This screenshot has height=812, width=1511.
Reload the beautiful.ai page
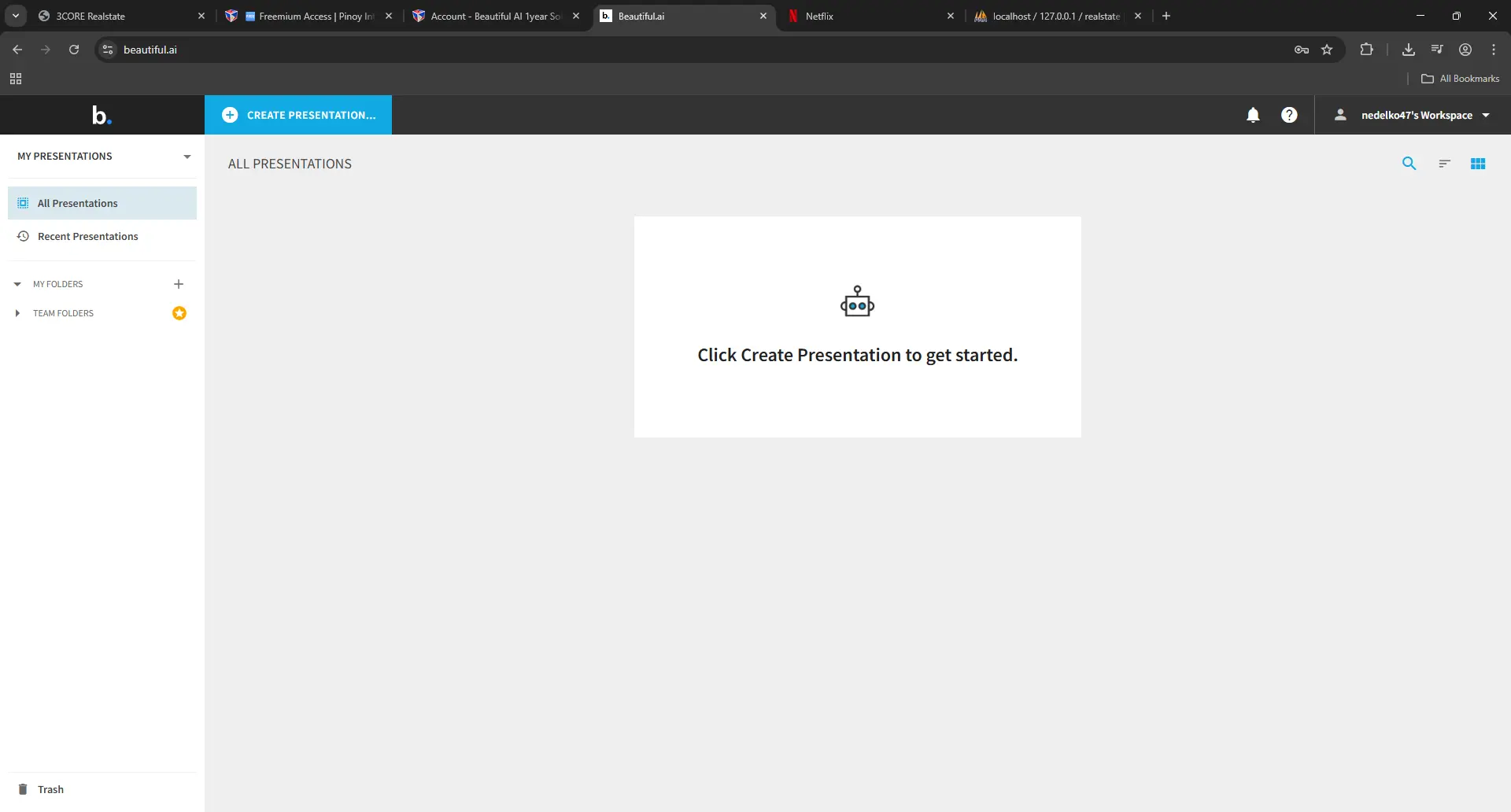(74, 50)
